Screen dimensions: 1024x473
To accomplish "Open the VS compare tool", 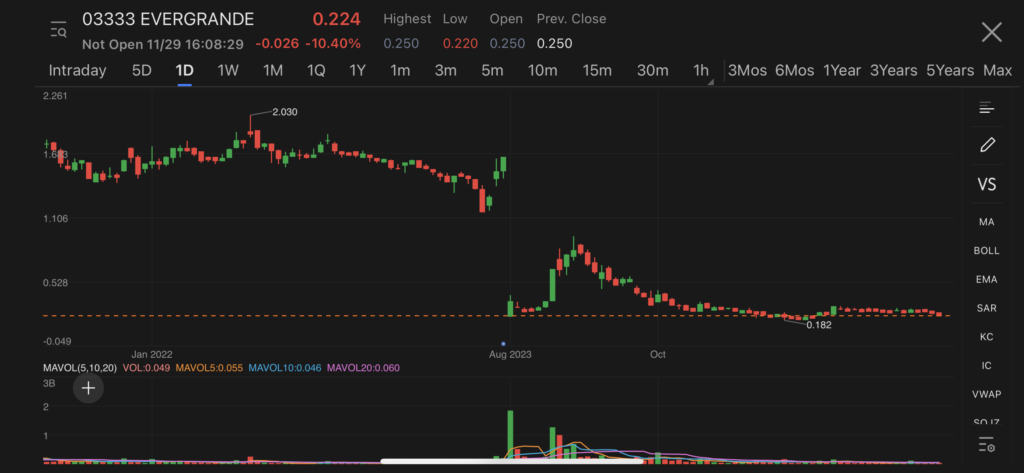I will [x=987, y=184].
